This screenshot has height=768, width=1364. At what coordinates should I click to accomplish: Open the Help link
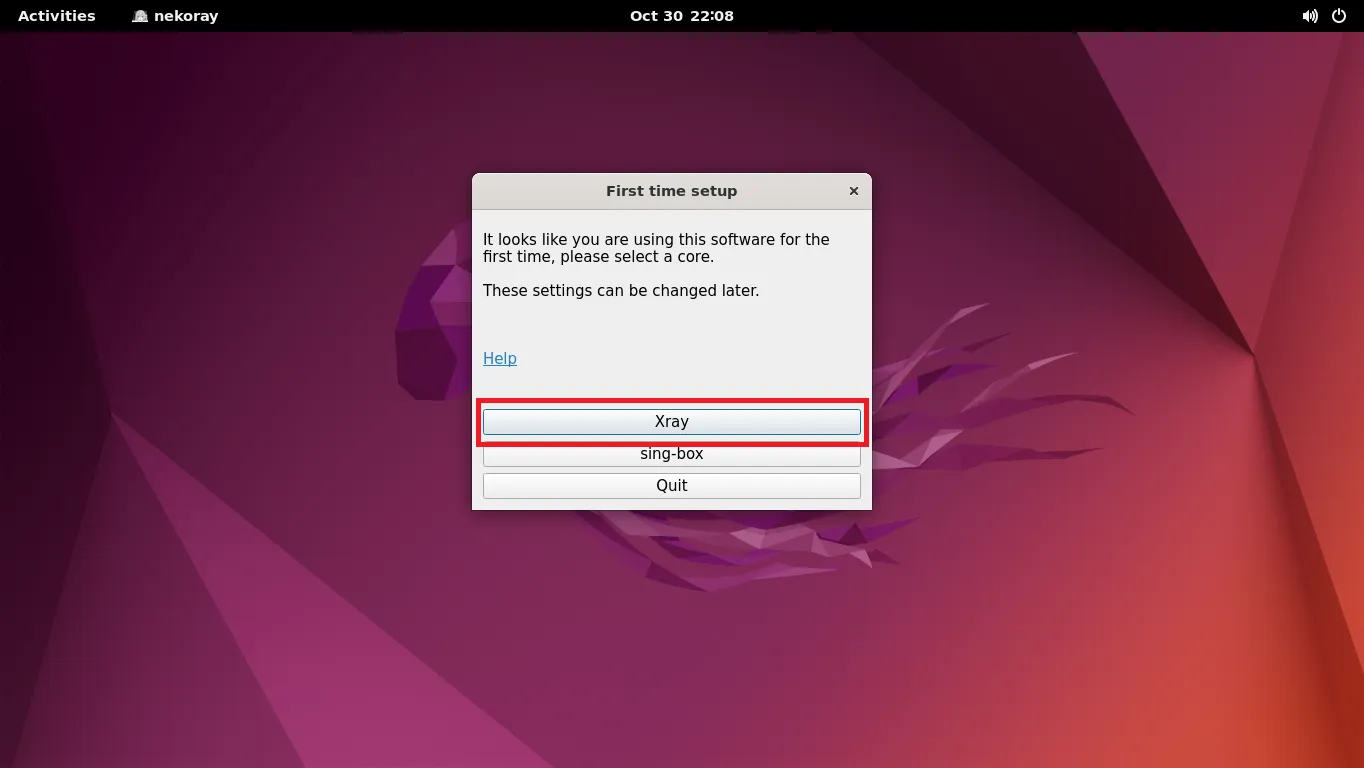tap(500, 359)
